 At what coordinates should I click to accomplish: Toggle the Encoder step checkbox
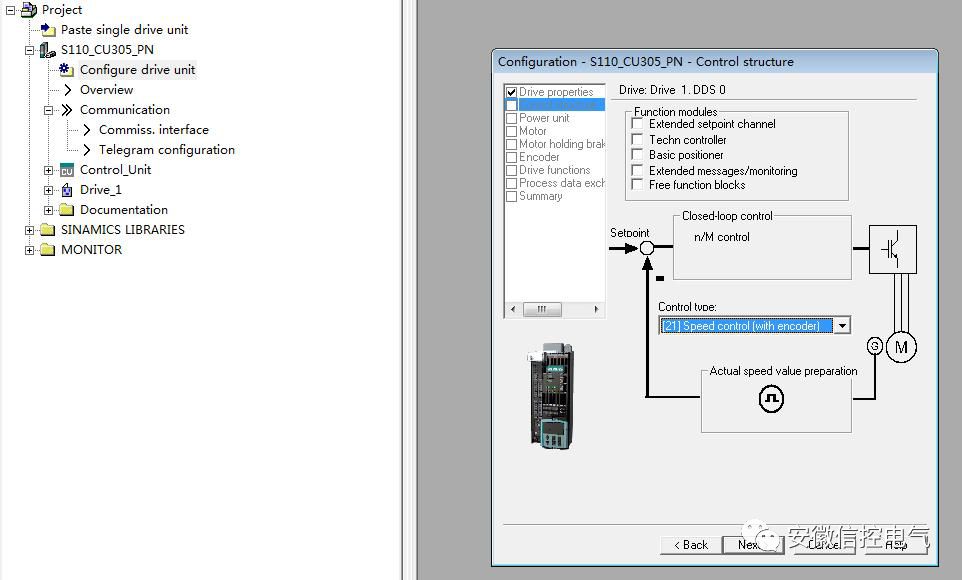(512, 157)
